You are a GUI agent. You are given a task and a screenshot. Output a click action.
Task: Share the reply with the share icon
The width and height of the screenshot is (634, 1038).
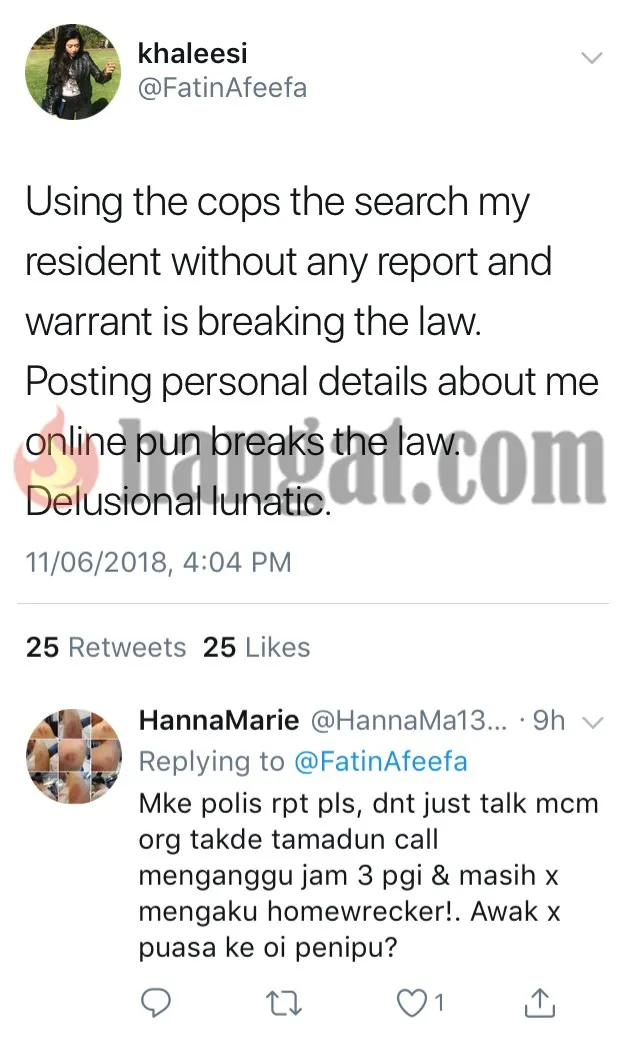[x=539, y=1002]
